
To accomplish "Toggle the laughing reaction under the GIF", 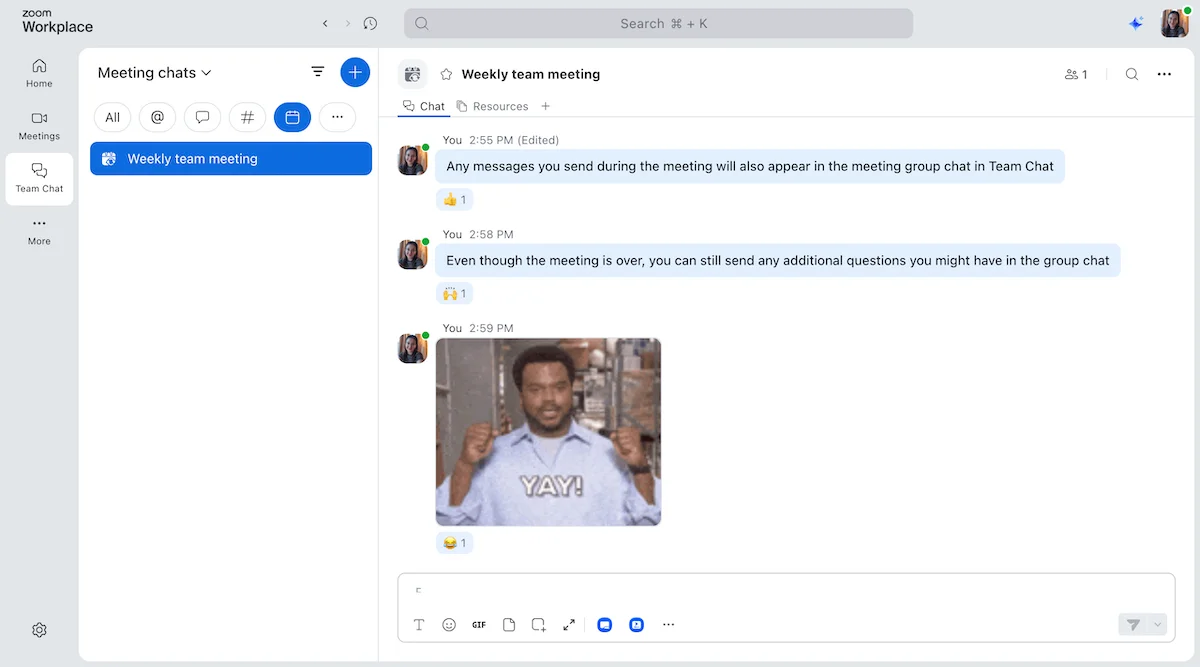I will tap(455, 543).
